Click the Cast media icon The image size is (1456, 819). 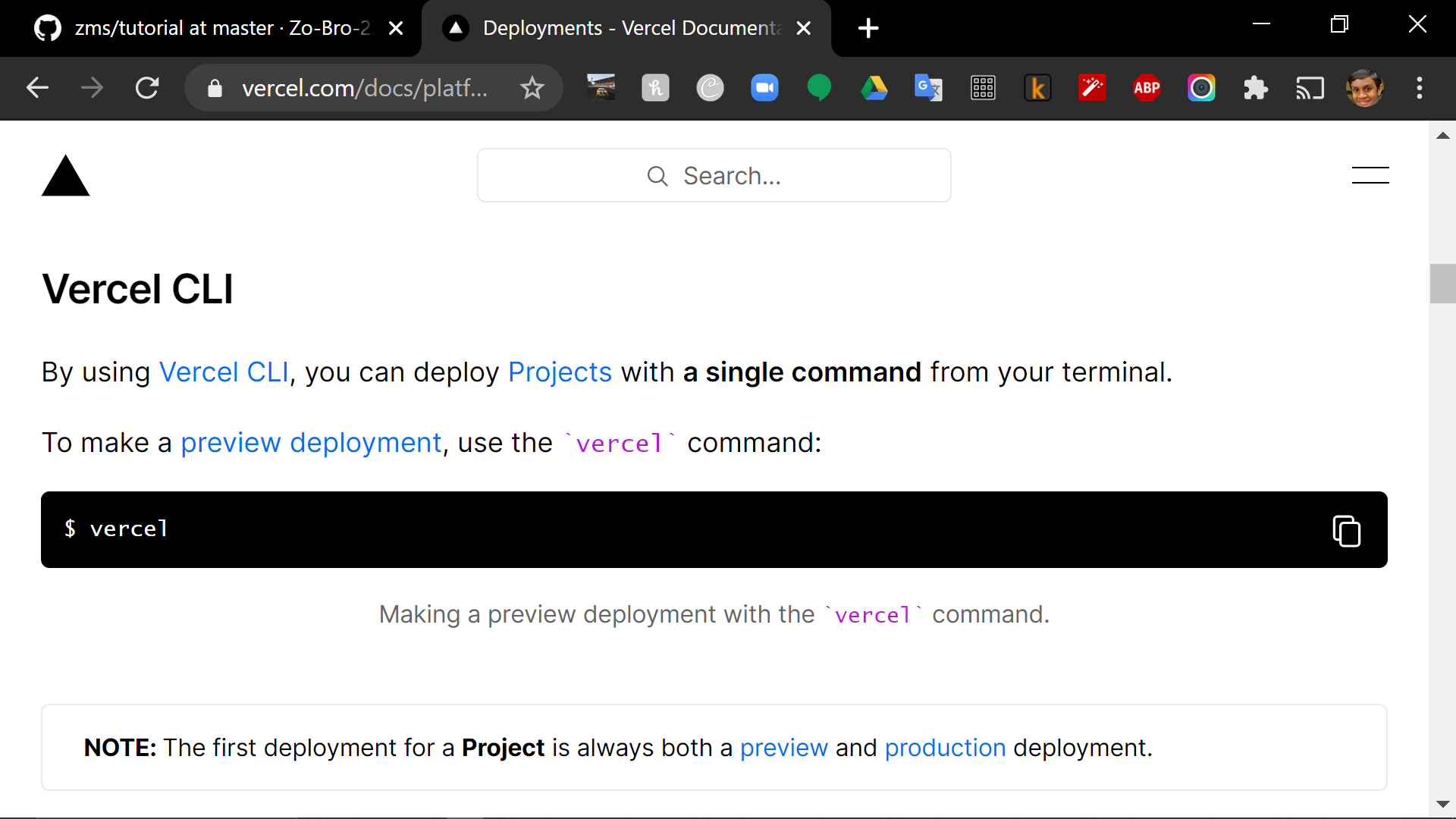[1310, 88]
